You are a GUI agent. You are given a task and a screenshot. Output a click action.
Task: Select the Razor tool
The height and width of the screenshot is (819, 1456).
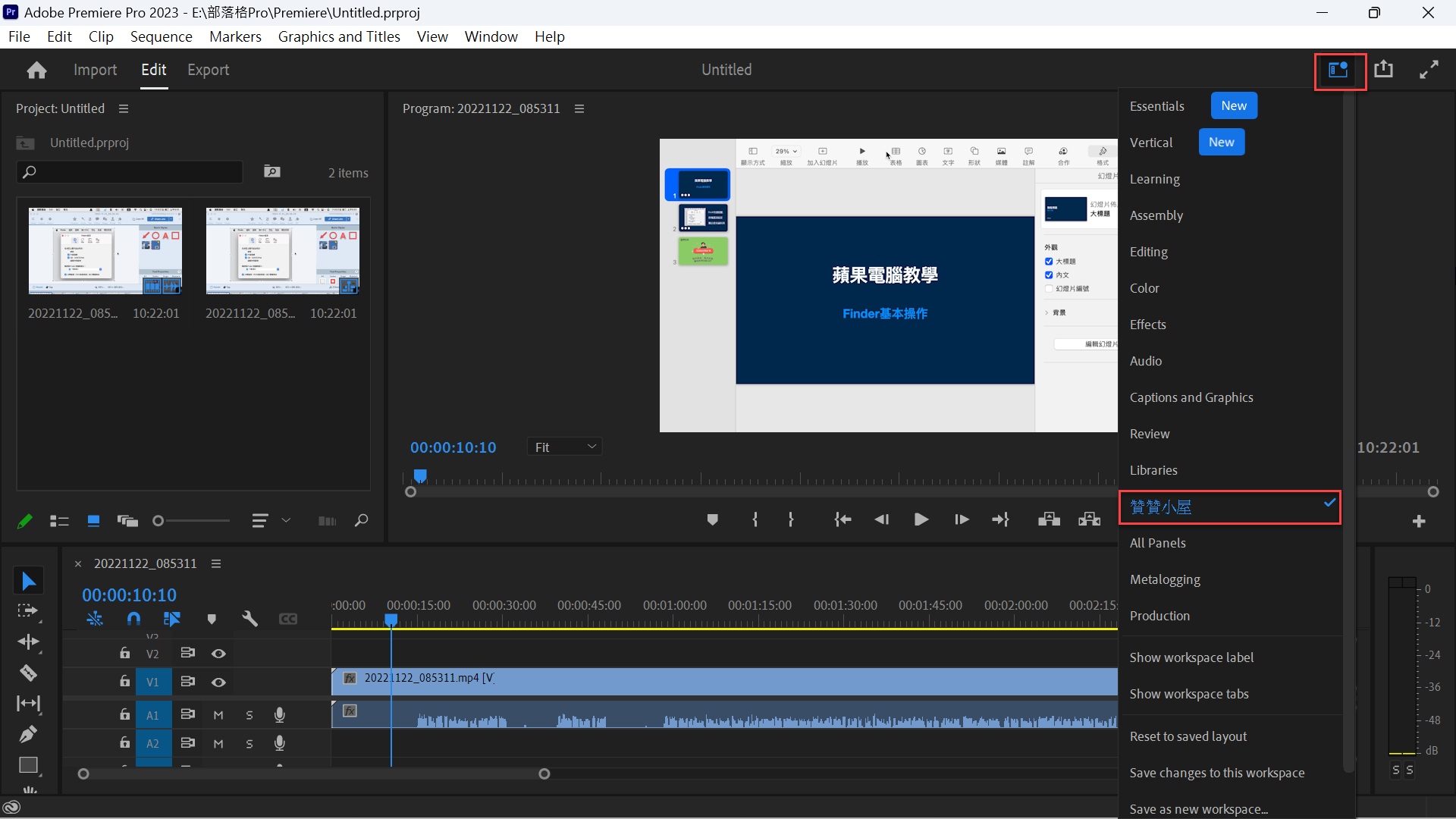click(x=28, y=673)
